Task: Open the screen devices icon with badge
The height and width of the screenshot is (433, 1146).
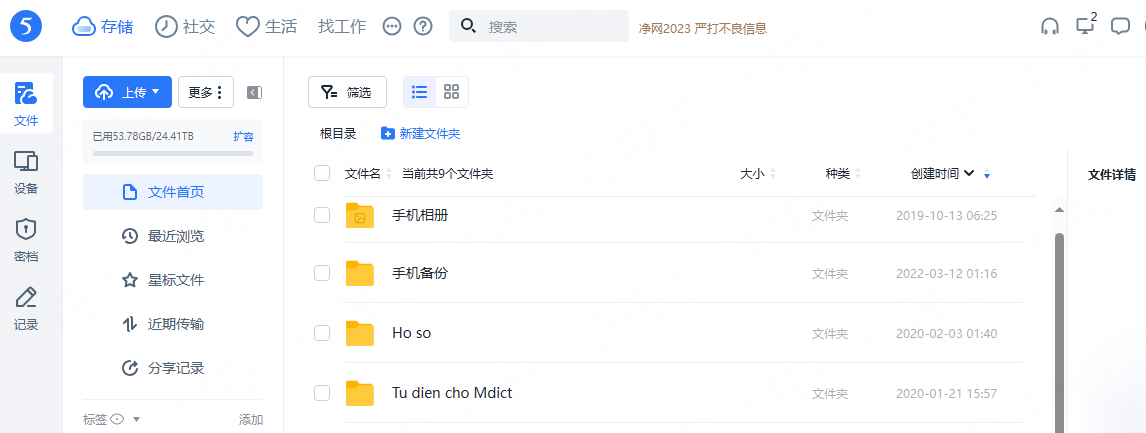Action: pos(1085,25)
